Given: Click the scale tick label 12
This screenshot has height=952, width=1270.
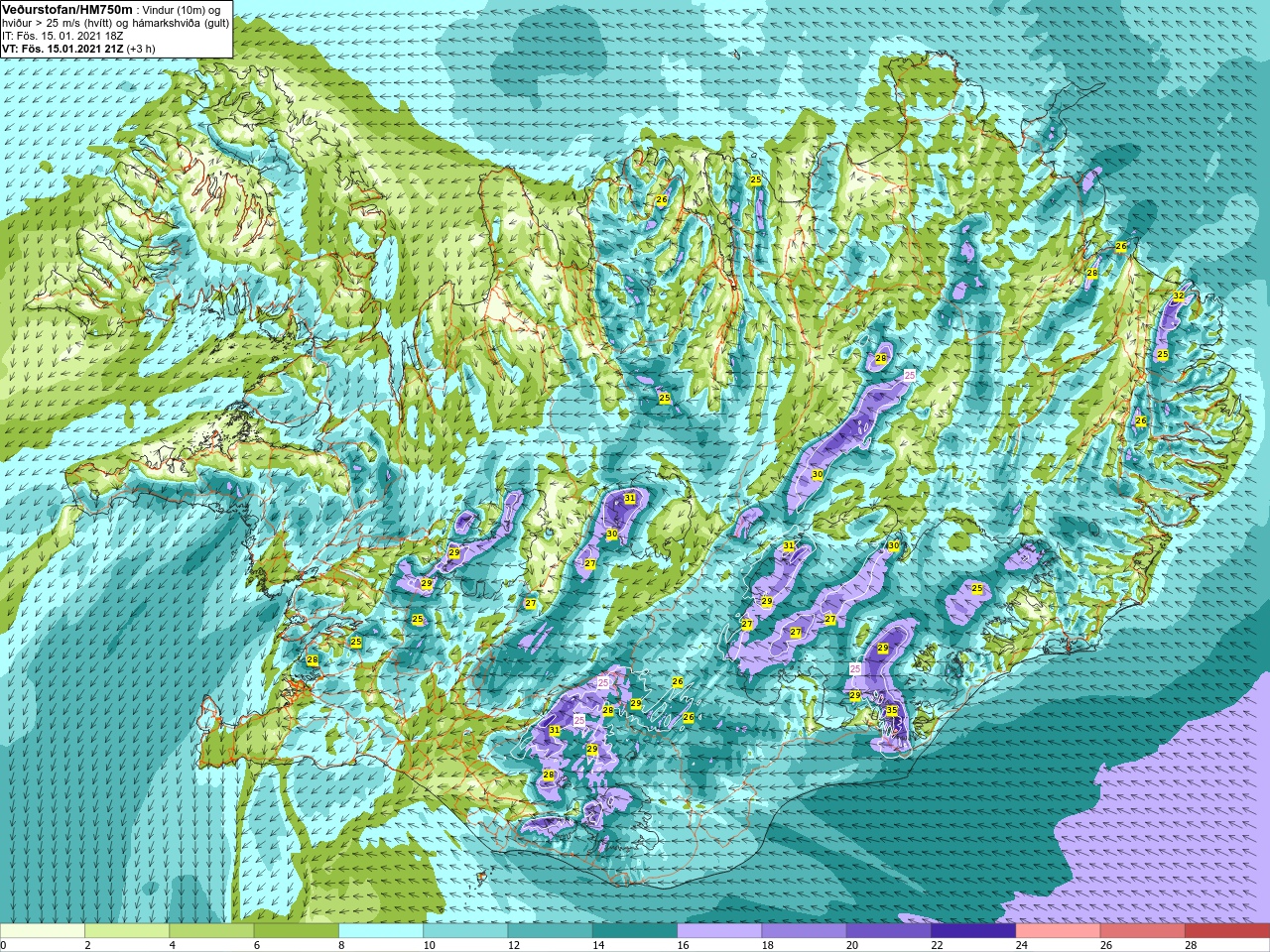Looking at the screenshot, I should tap(513, 945).
